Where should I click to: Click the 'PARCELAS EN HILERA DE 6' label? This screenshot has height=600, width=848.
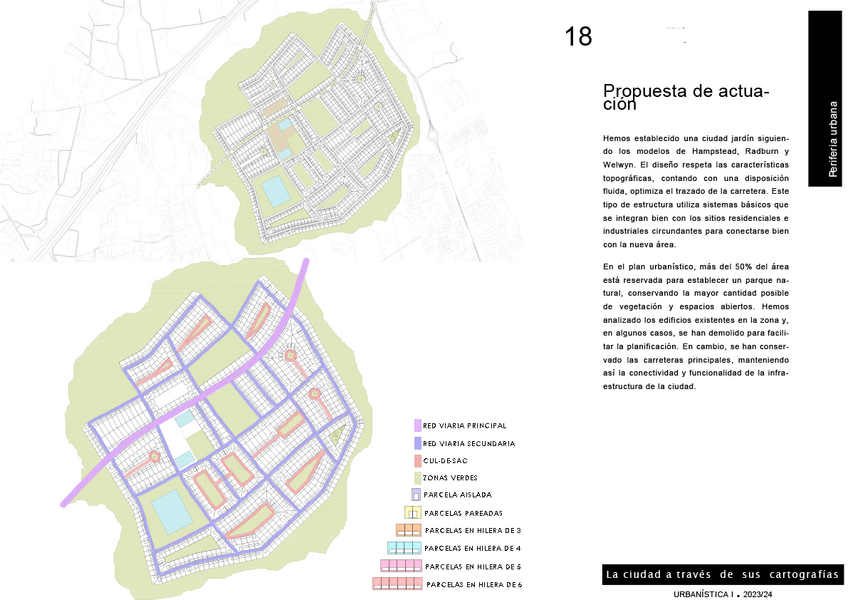pos(474,584)
